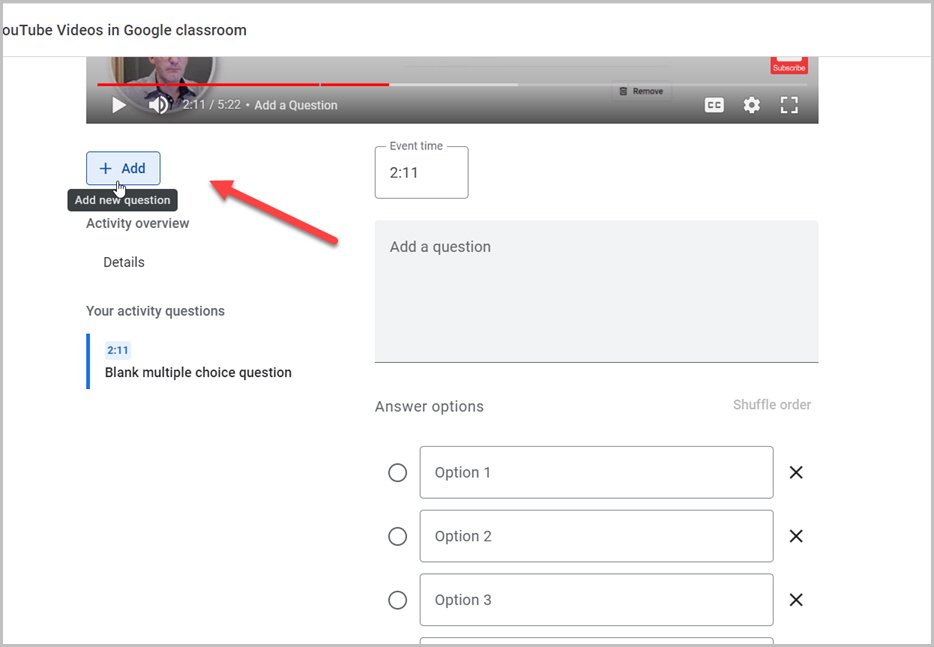
Task: Click the 2:11 / 5:22 time display
Action: (211, 105)
